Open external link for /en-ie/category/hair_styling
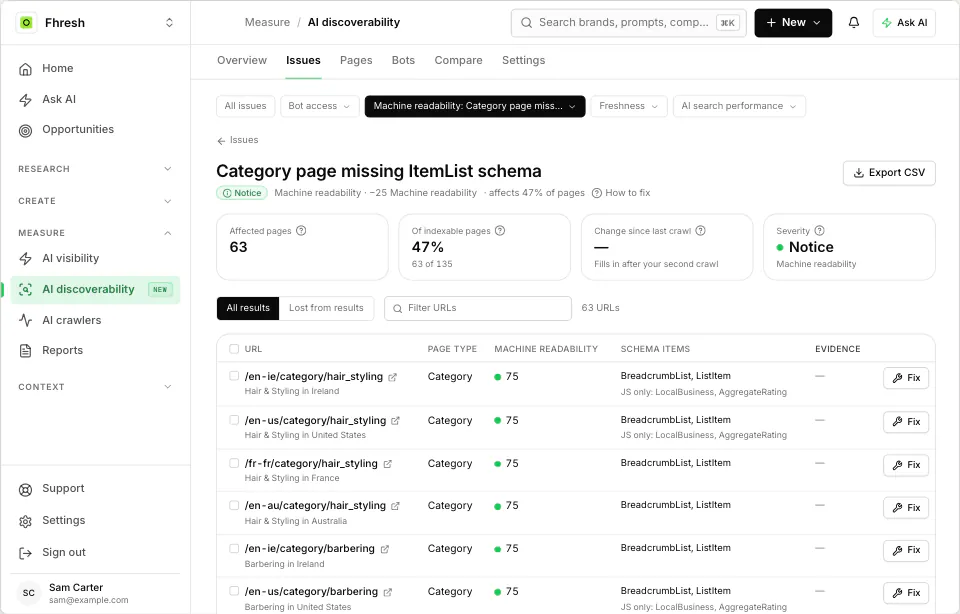Screen dimensions: 960x614 tap(392, 377)
